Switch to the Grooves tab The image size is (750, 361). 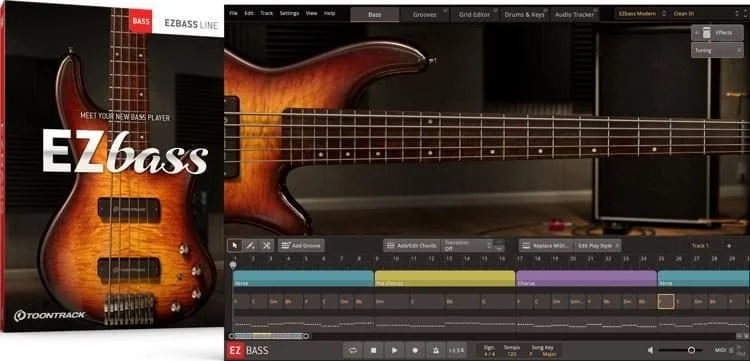coord(425,14)
